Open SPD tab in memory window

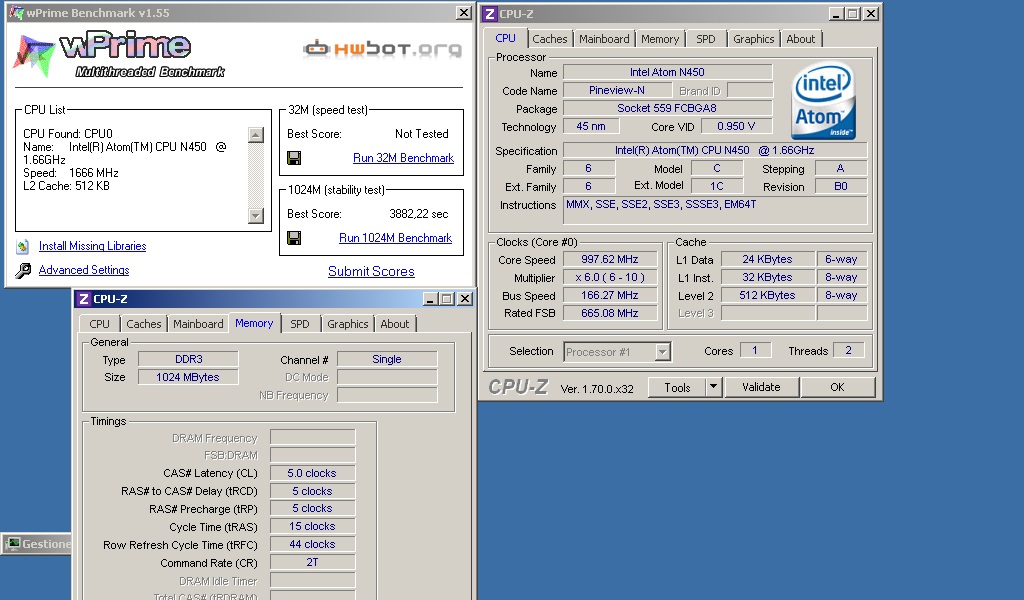coord(300,324)
